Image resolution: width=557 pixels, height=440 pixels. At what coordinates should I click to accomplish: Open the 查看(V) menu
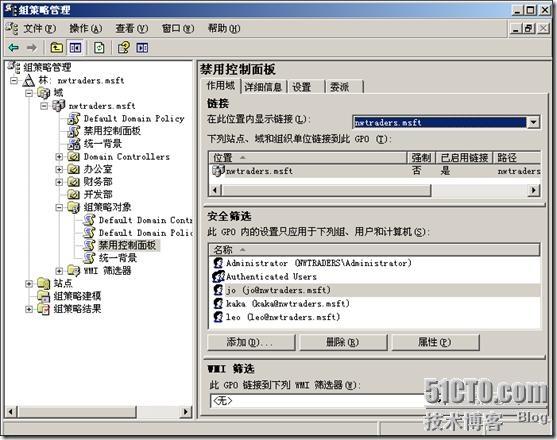[131, 28]
